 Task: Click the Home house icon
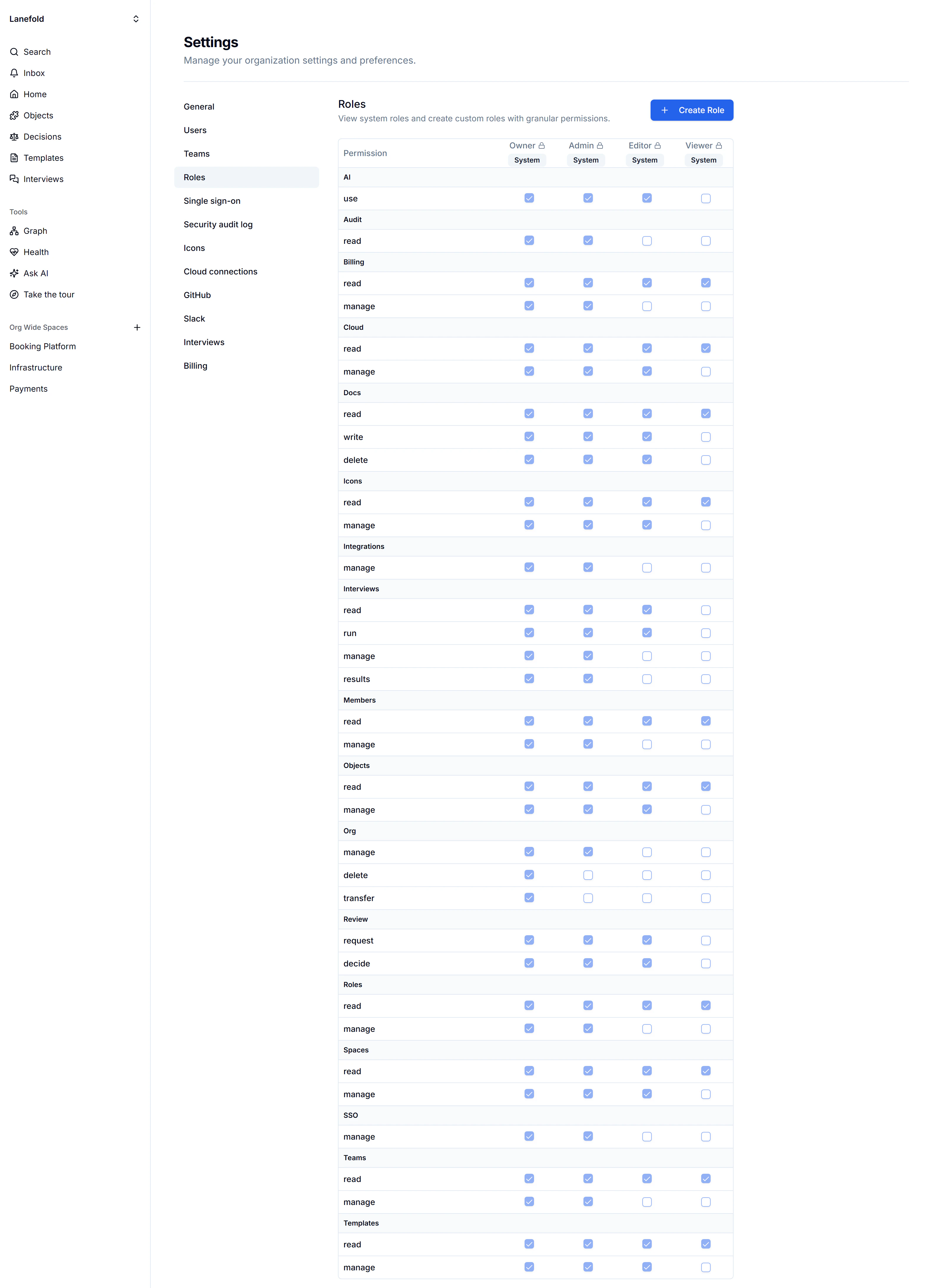pyautogui.click(x=14, y=94)
